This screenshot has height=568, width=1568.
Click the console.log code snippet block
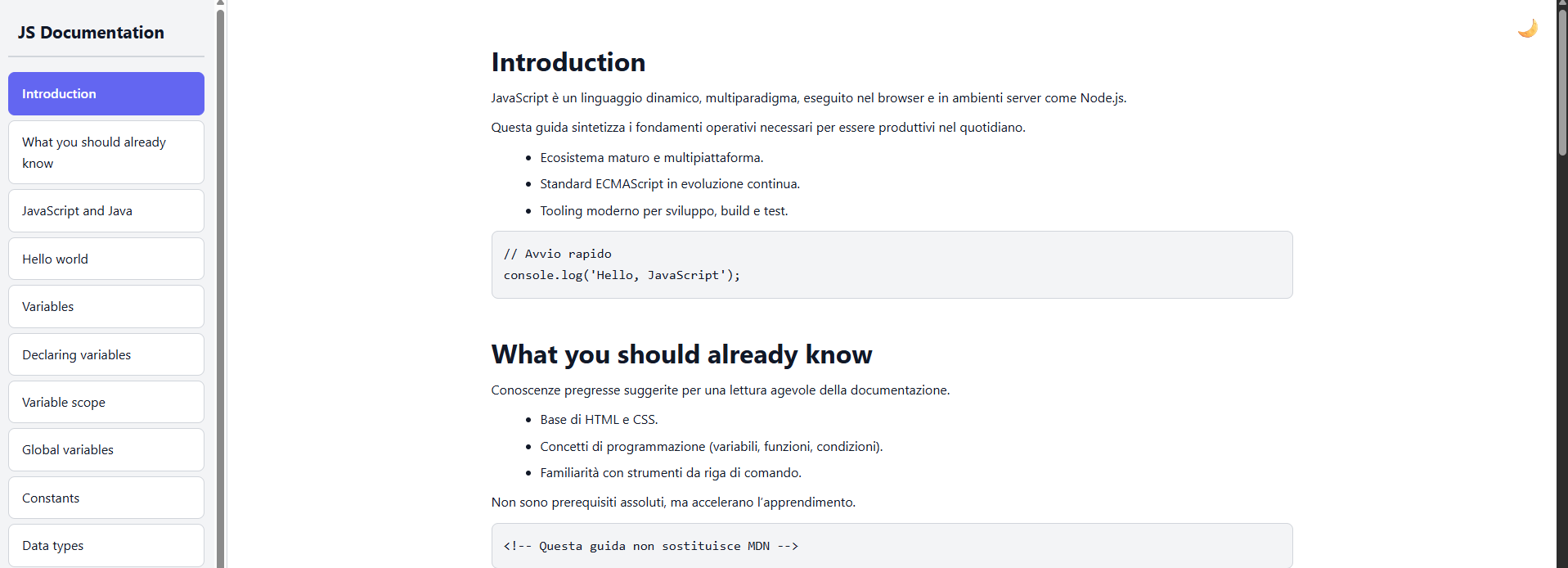(x=892, y=264)
